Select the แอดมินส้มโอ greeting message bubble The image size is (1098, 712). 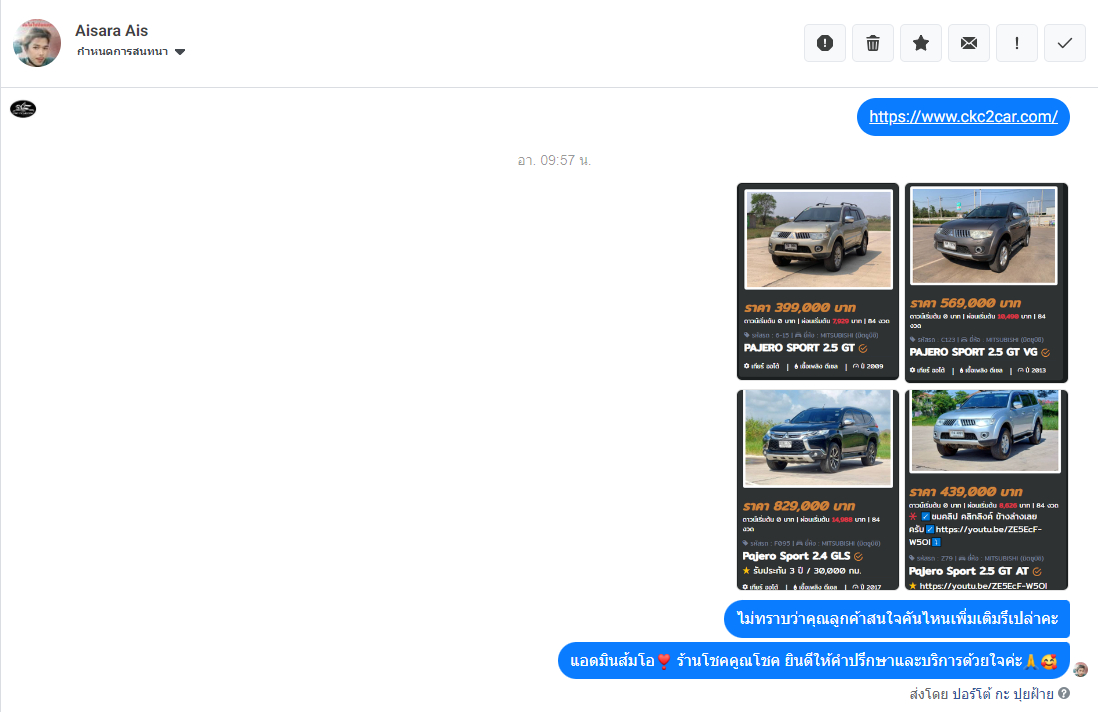coord(814,660)
